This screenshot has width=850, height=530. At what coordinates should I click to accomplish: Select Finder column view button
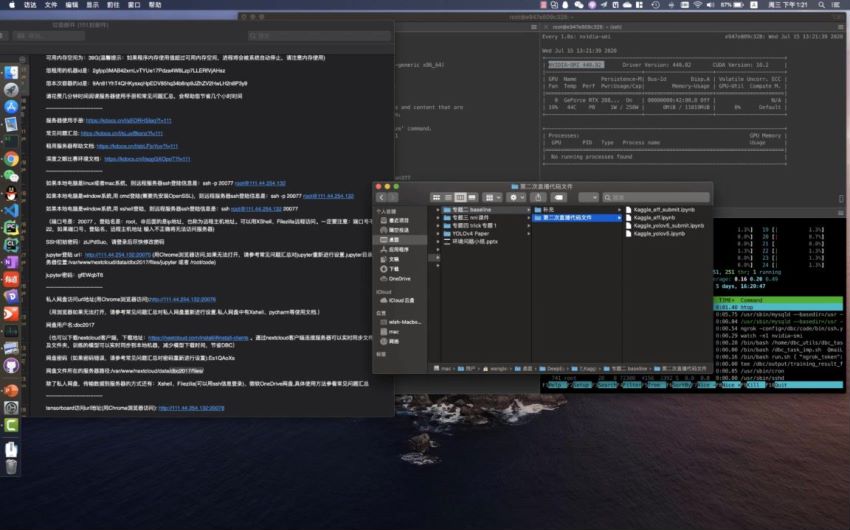(x=460, y=197)
